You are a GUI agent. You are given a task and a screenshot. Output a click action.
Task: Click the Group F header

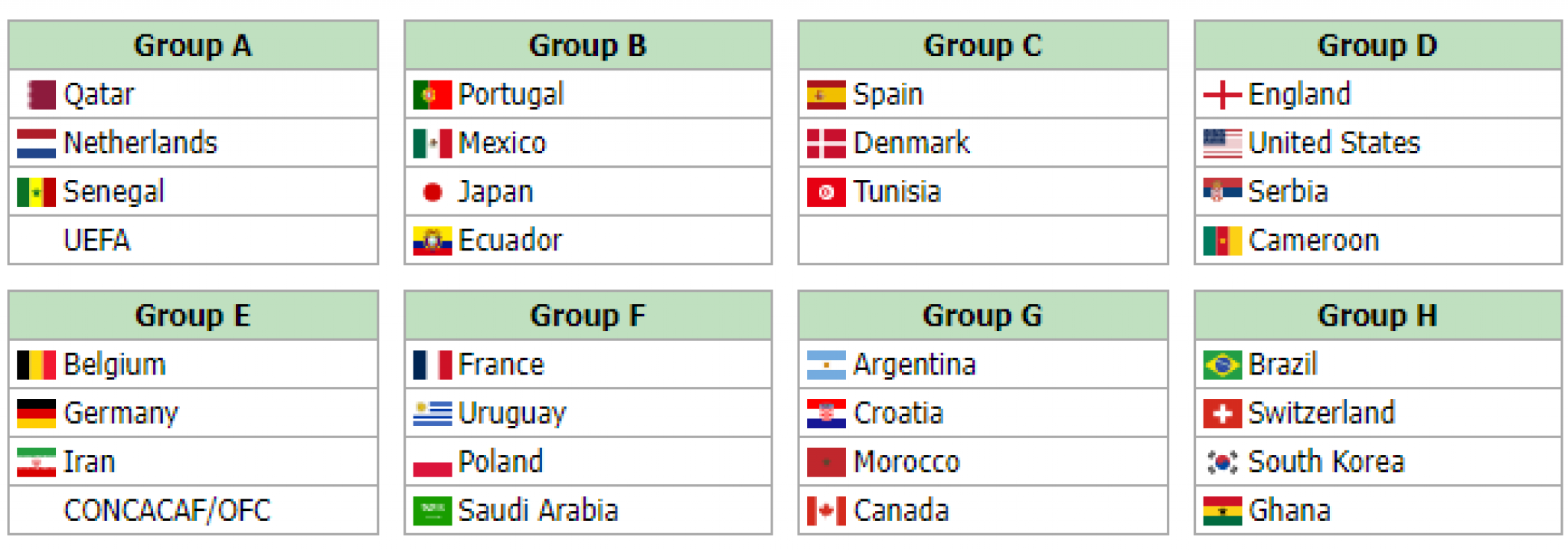(588, 316)
